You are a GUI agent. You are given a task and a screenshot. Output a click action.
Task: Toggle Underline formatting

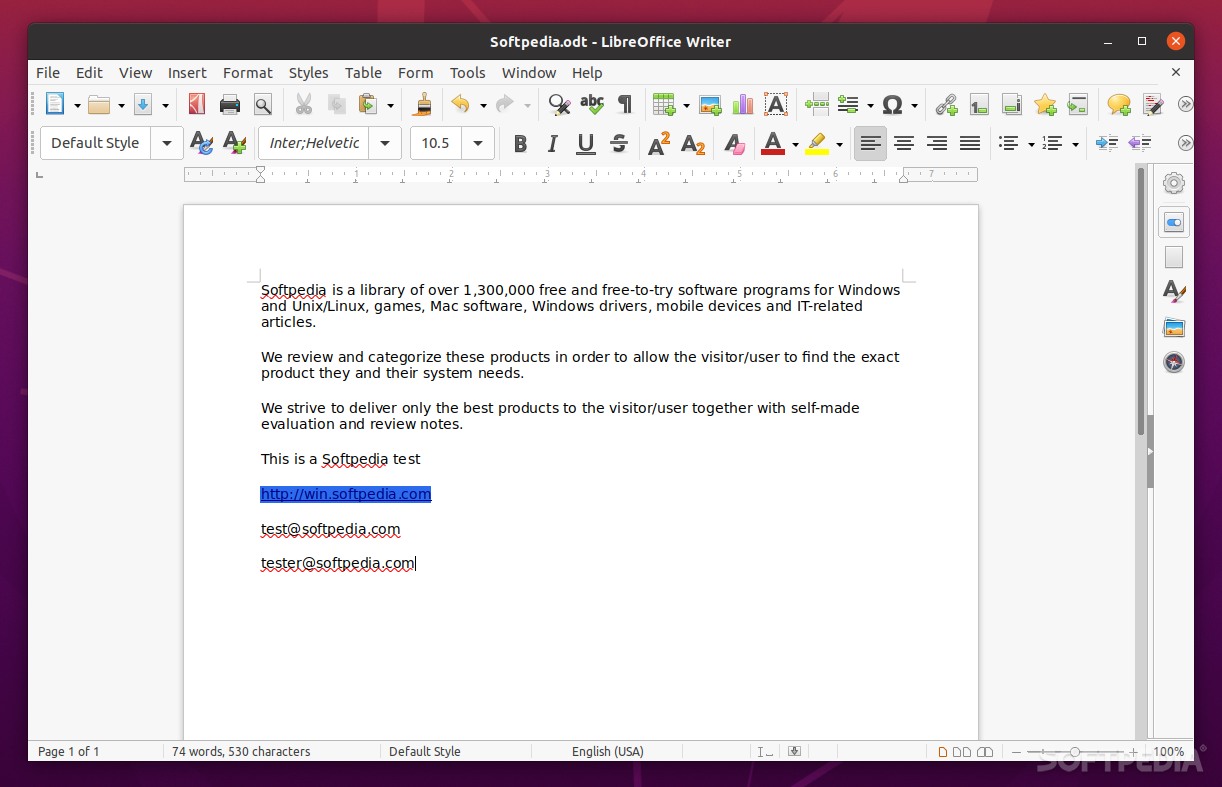click(586, 143)
